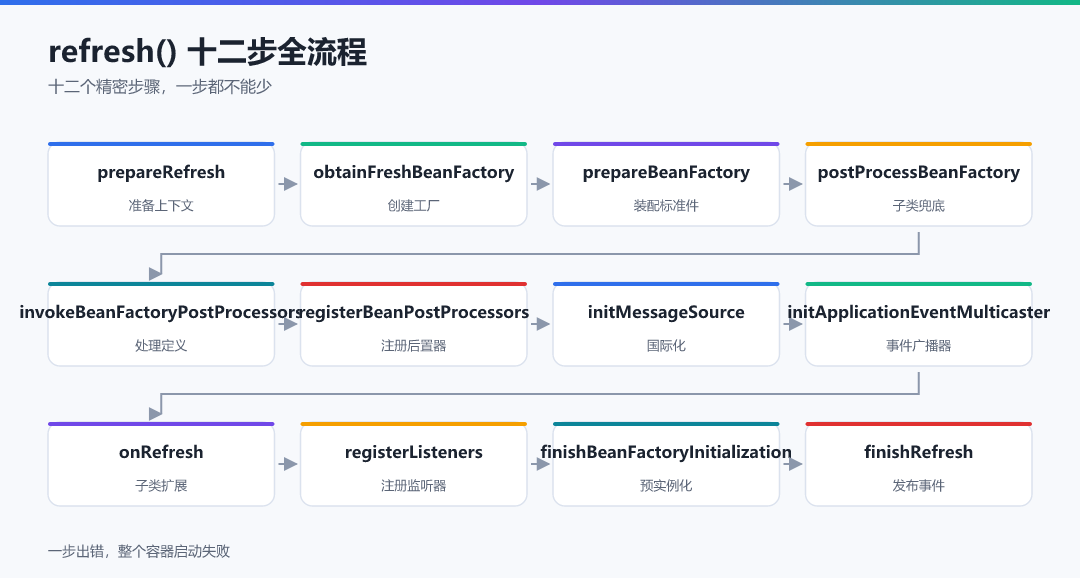Select the initMessageSource step card
This screenshot has height=578, width=1080.
(x=666, y=324)
